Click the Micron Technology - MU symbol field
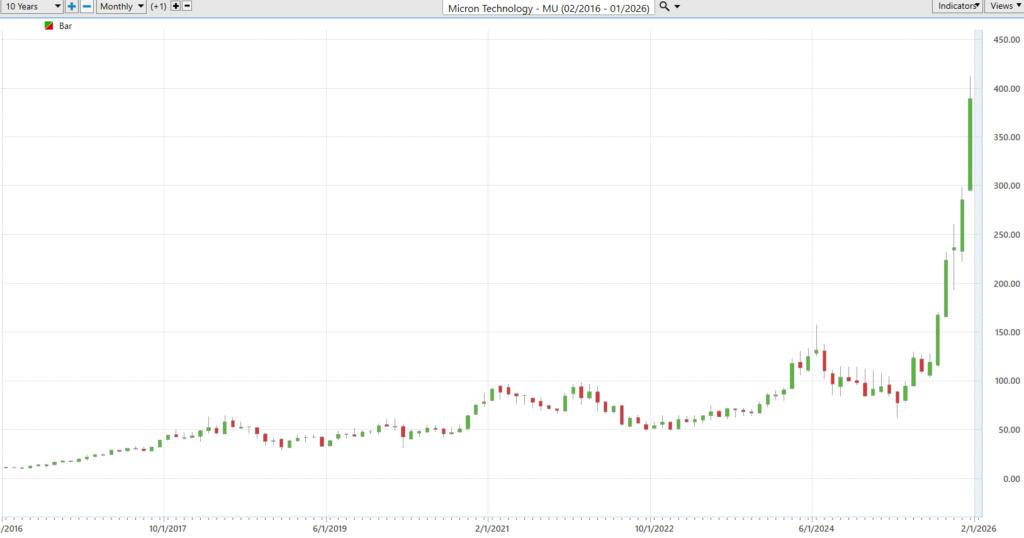Viewport: 1024px width, 538px height. (x=548, y=7)
